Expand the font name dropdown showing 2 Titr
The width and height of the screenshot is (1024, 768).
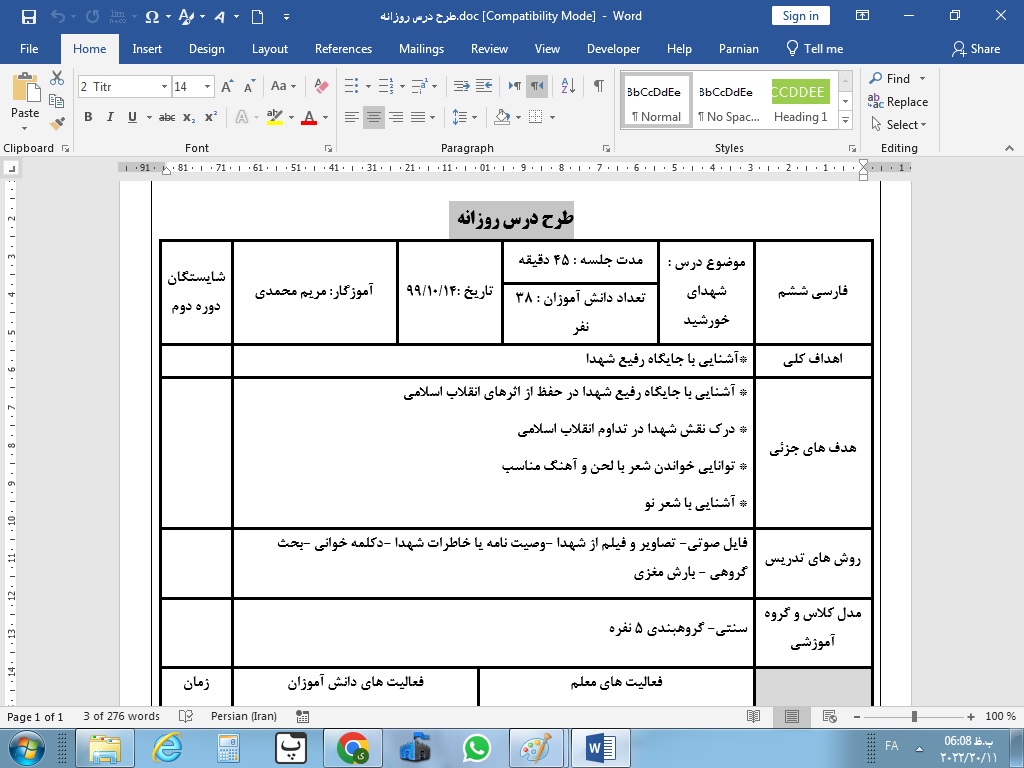[x=164, y=86]
